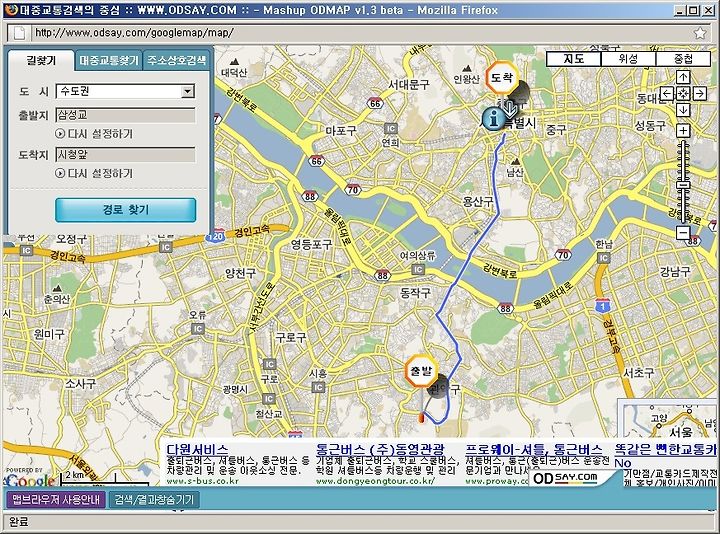Click 맵브라우저 사용안내 button
The height and width of the screenshot is (534, 720).
56,499
